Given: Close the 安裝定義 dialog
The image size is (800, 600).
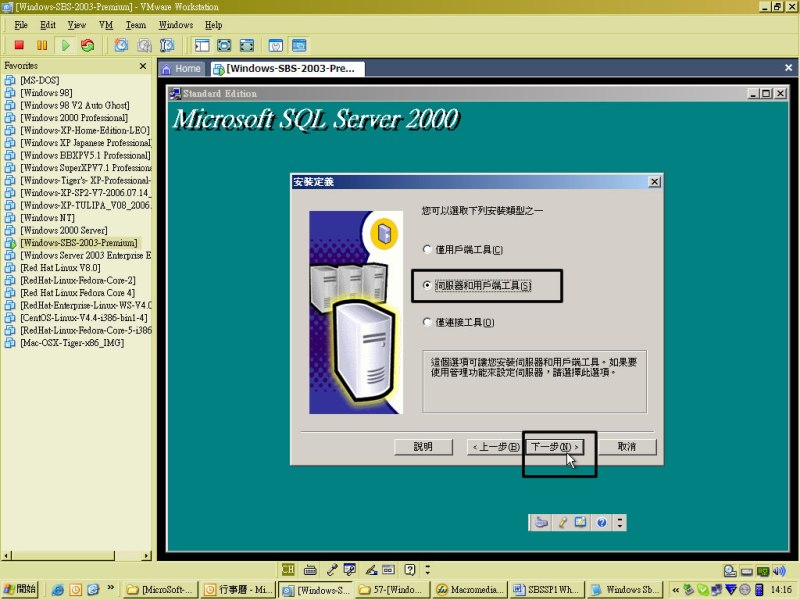Looking at the screenshot, I should (655, 182).
